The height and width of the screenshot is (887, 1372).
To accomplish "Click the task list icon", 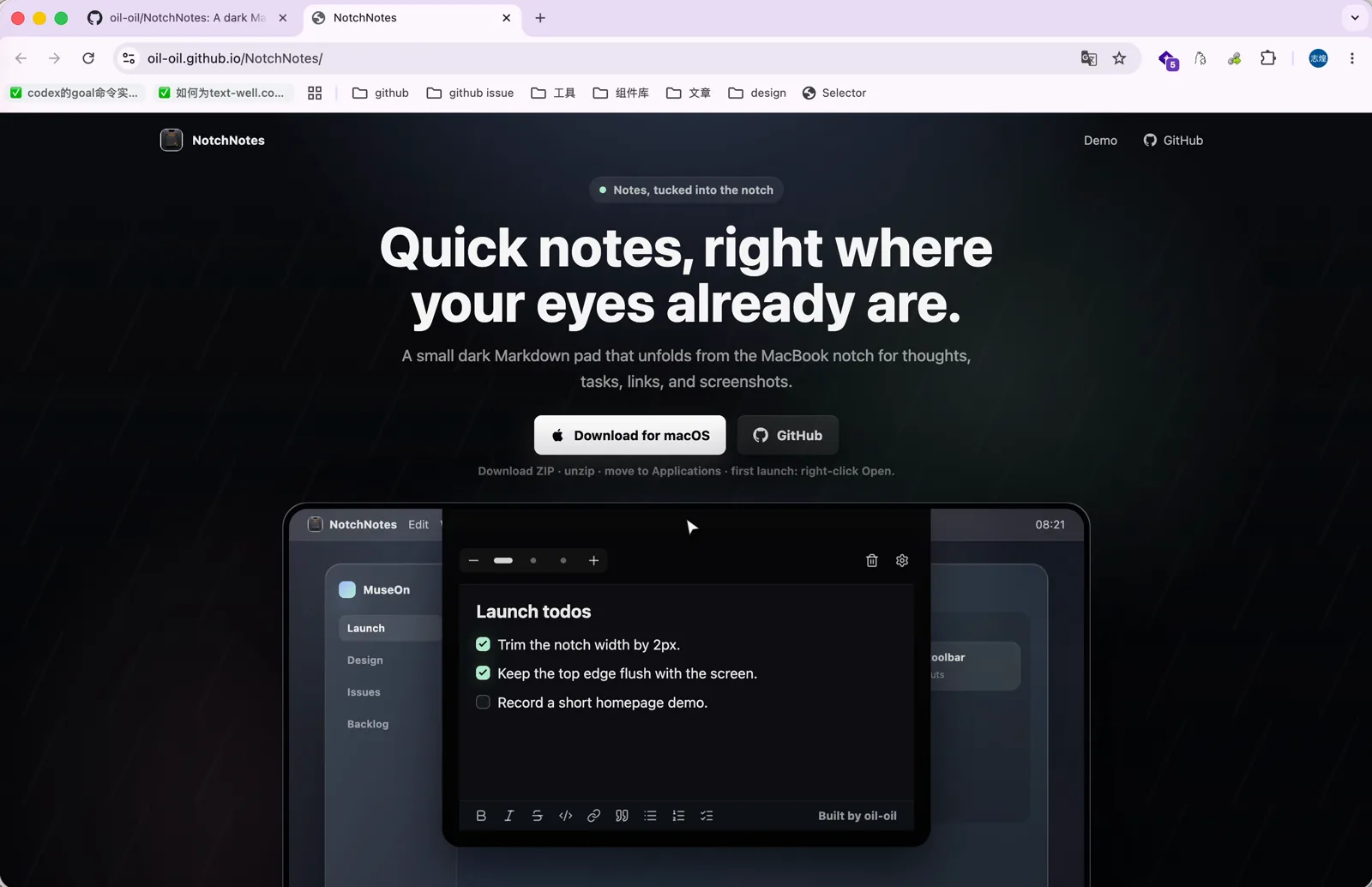I will 707,816.
